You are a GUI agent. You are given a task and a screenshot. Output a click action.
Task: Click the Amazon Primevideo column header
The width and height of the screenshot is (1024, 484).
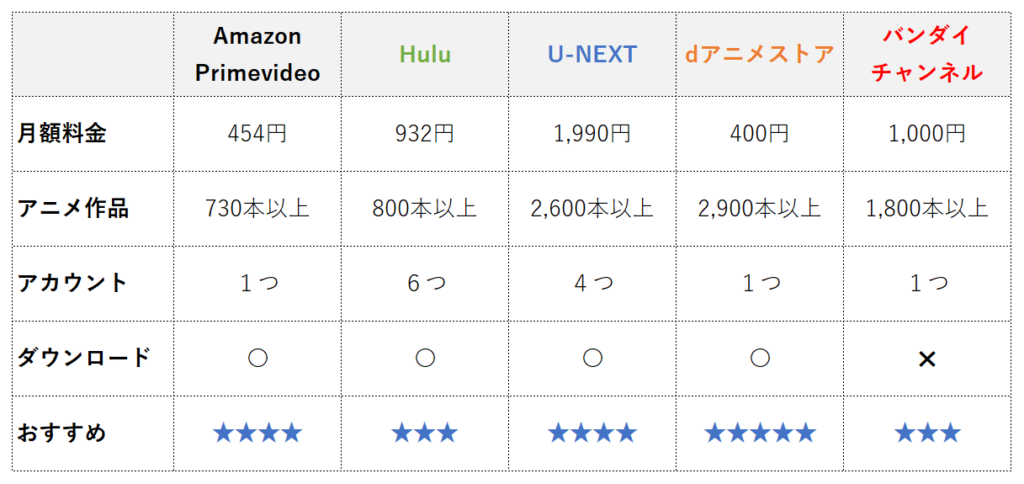pos(257,54)
